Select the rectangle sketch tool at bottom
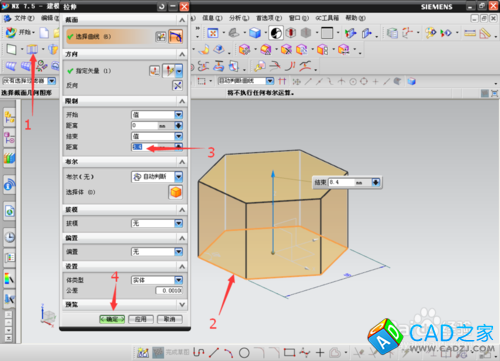500x361 pixels. coord(289,352)
